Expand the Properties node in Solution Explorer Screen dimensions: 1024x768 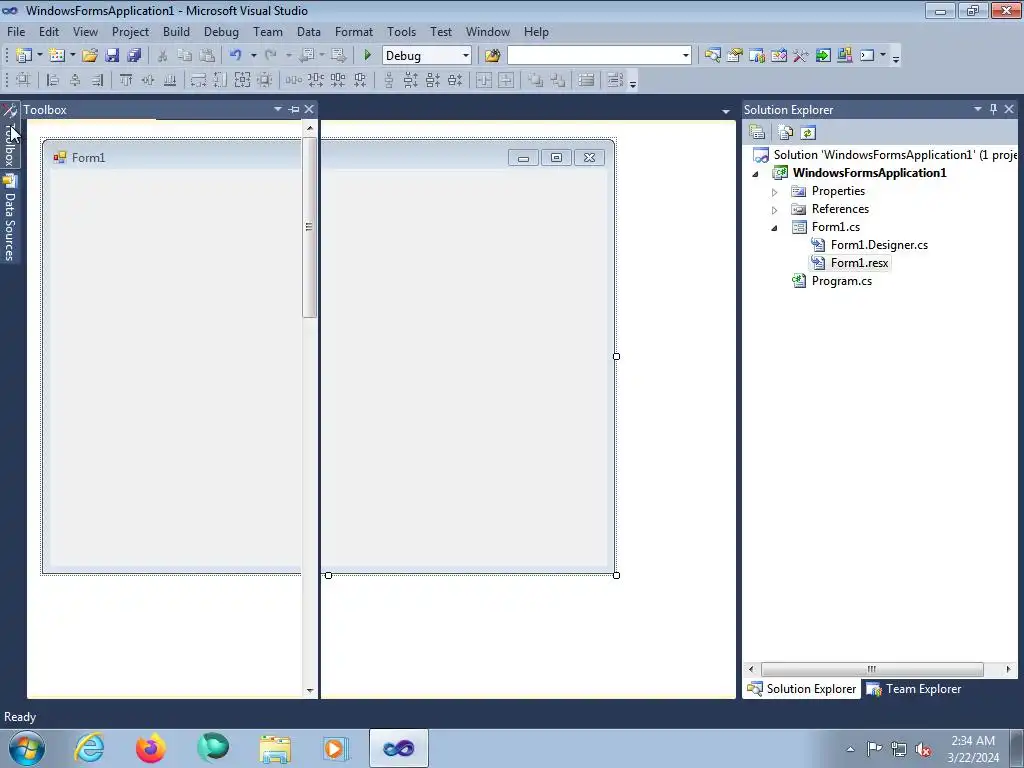[x=775, y=192]
